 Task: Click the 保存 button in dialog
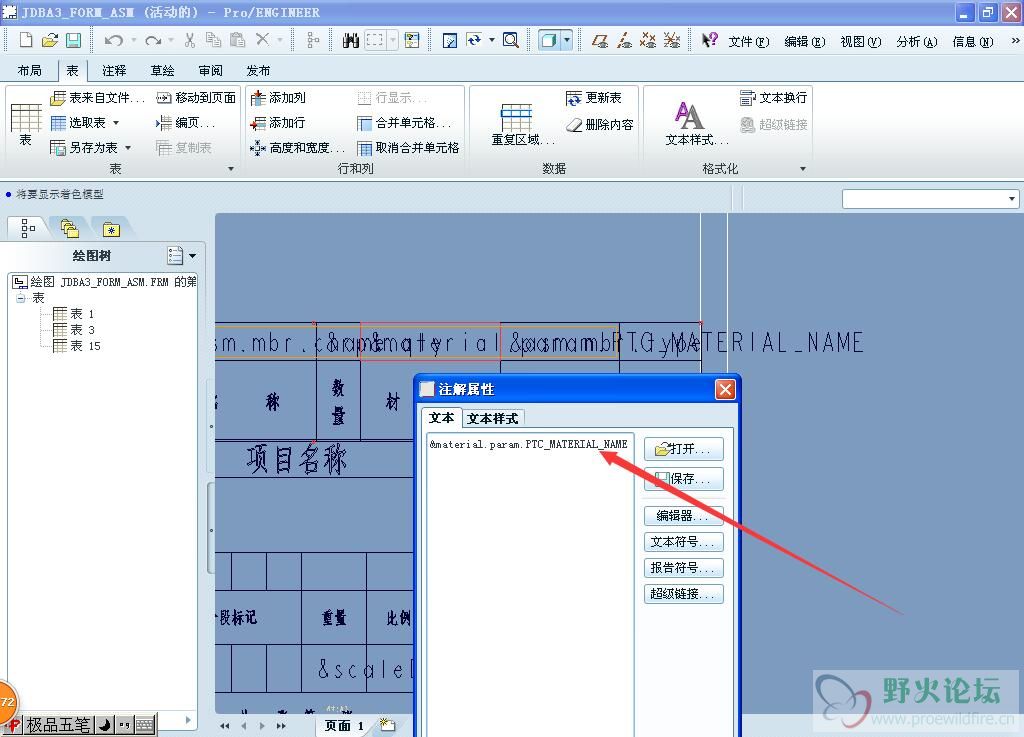[684, 479]
